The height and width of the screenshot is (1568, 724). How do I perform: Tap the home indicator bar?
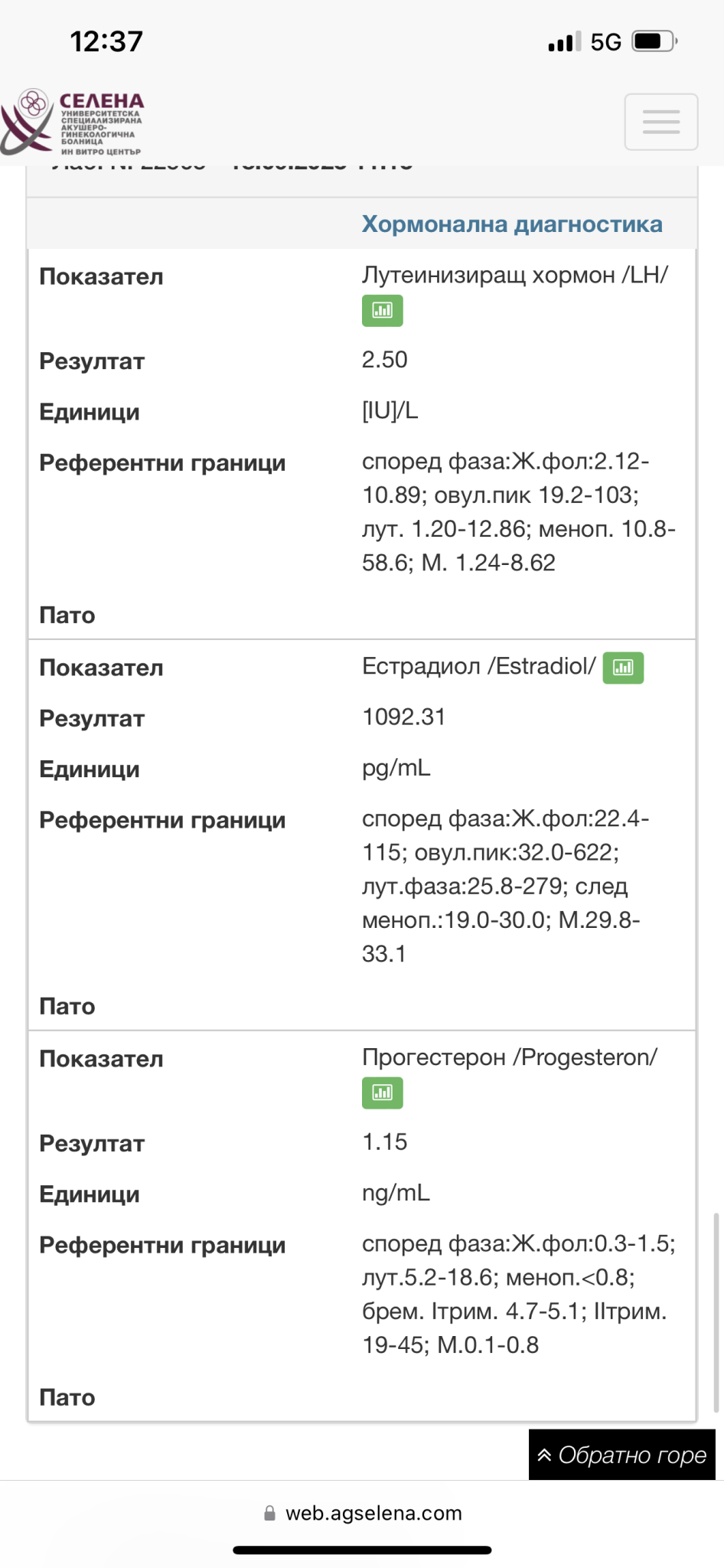pos(362,1550)
